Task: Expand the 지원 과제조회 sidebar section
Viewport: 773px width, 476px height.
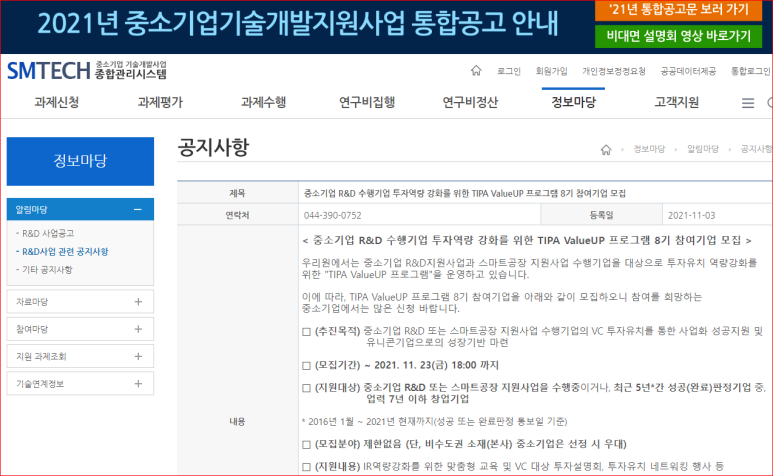Action: (80, 356)
